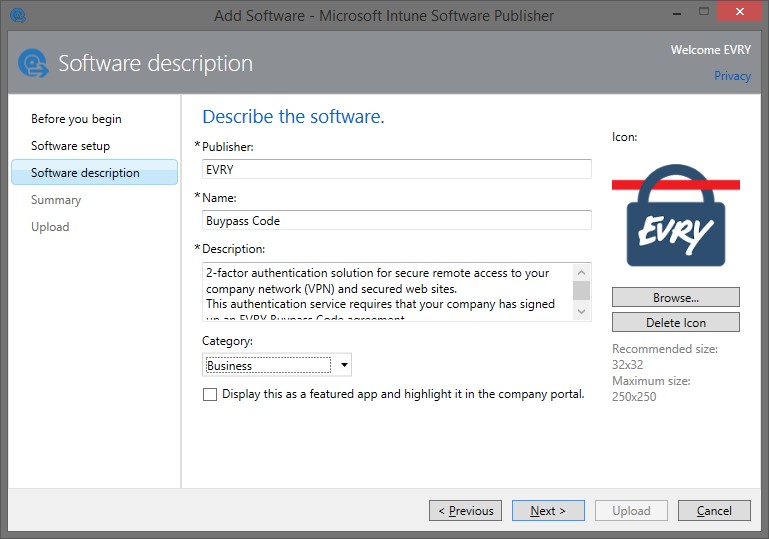Open the Category dropdown arrow

pyautogui.click(x=344, y=365)
